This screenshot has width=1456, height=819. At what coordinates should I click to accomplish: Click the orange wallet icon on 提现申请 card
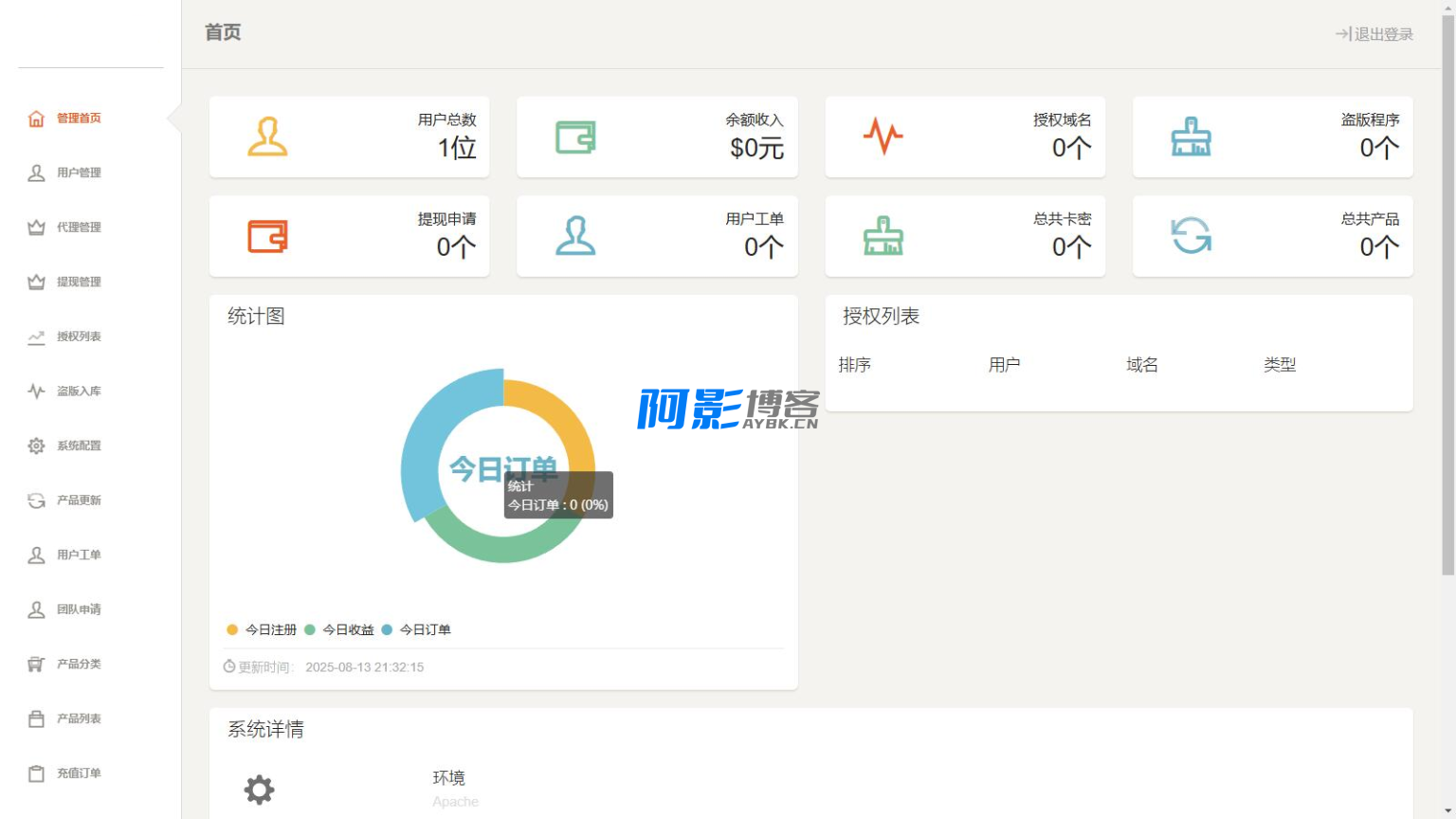point(267,236)
